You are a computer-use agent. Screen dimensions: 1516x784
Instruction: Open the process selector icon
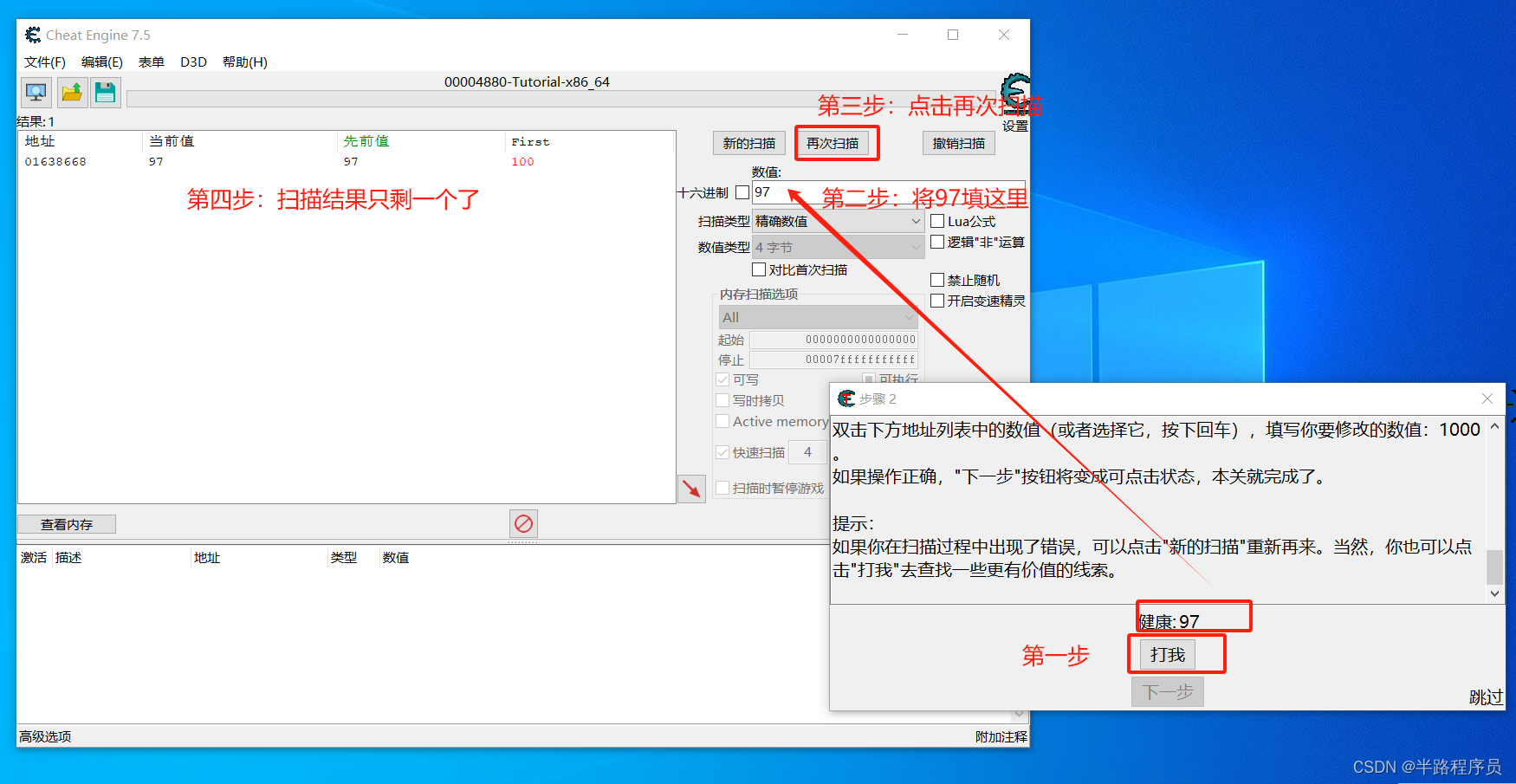click(36, 92)
